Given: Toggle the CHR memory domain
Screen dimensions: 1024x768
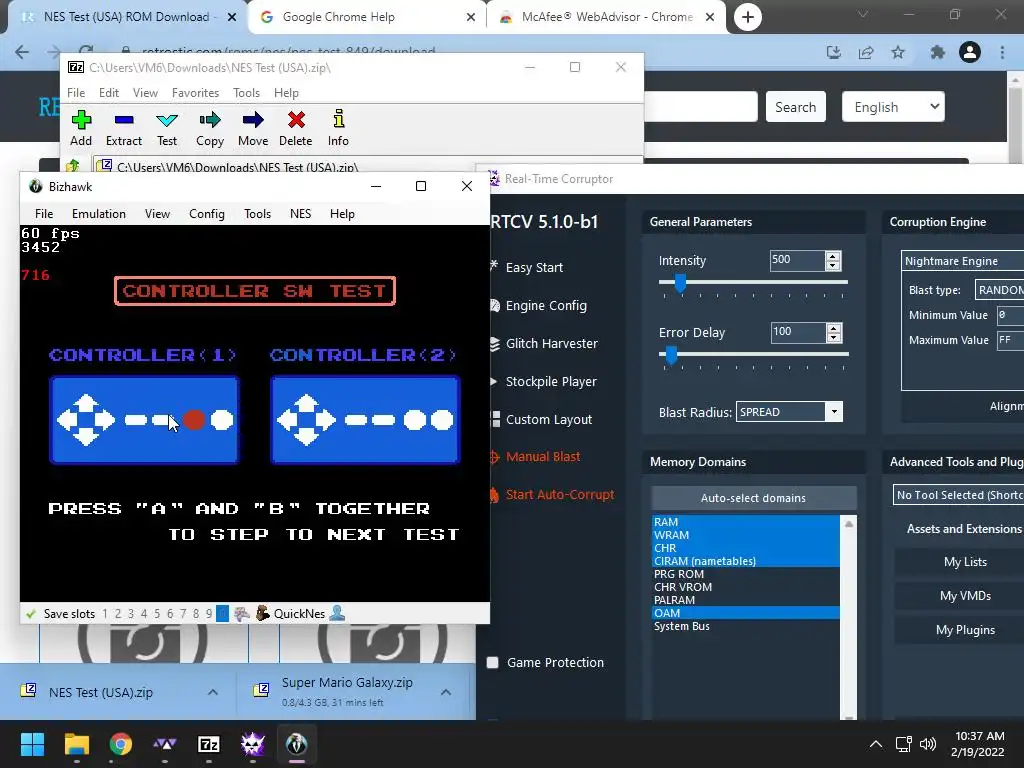Looking at the screenshot, I should (745, 548).
